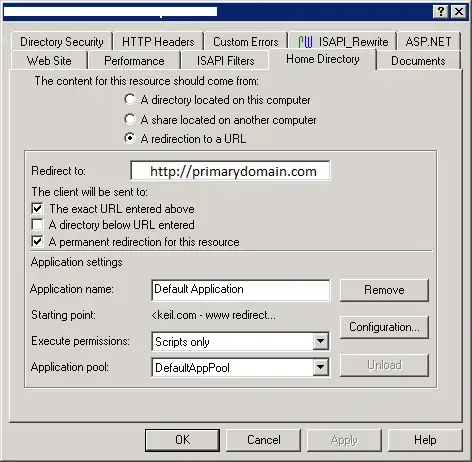The image size is (472, 462).
Task: Click the title bar help question mark
Action: tap(441, 12)
